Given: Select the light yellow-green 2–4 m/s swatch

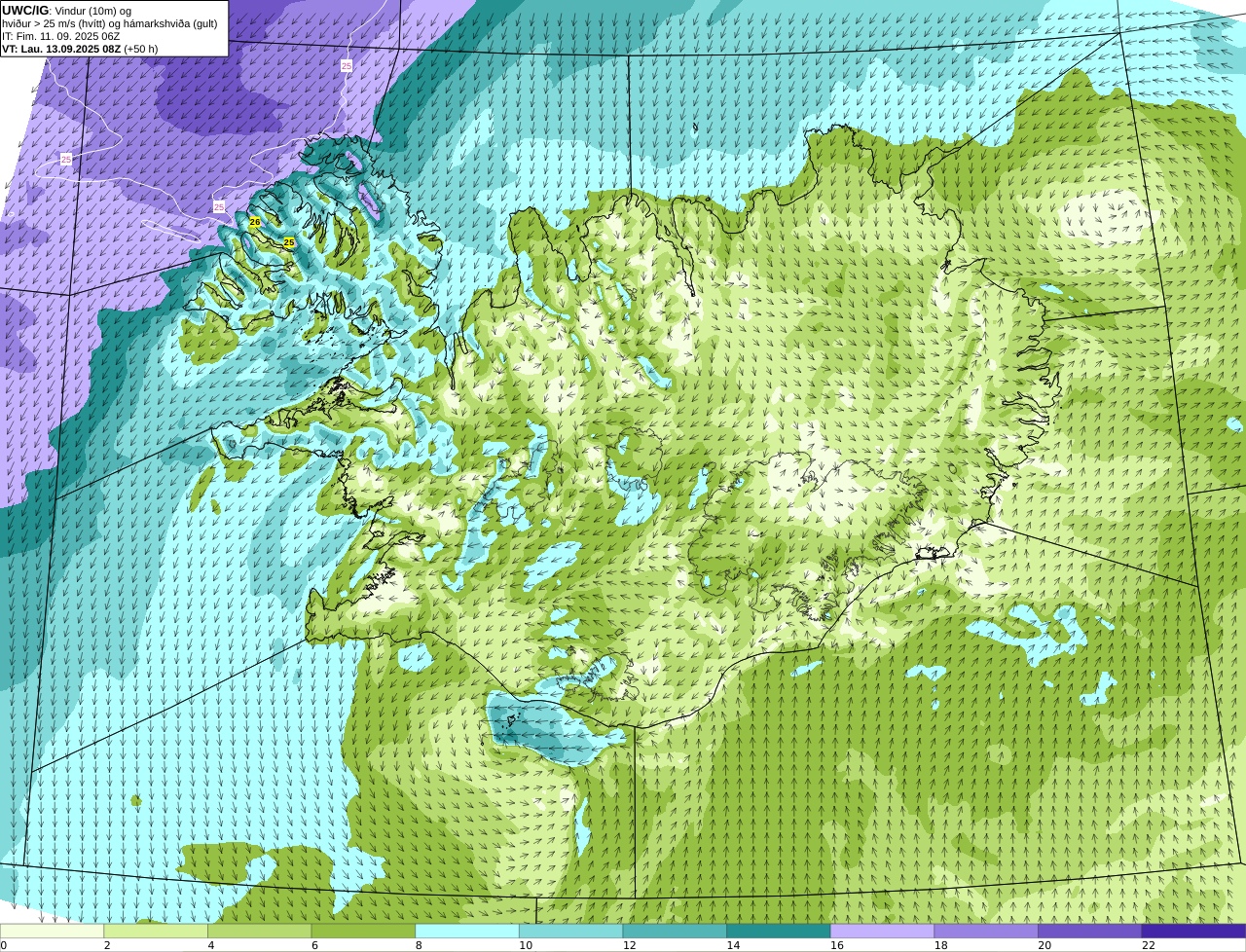Looking at the screenshot, I should coord(156,931).
